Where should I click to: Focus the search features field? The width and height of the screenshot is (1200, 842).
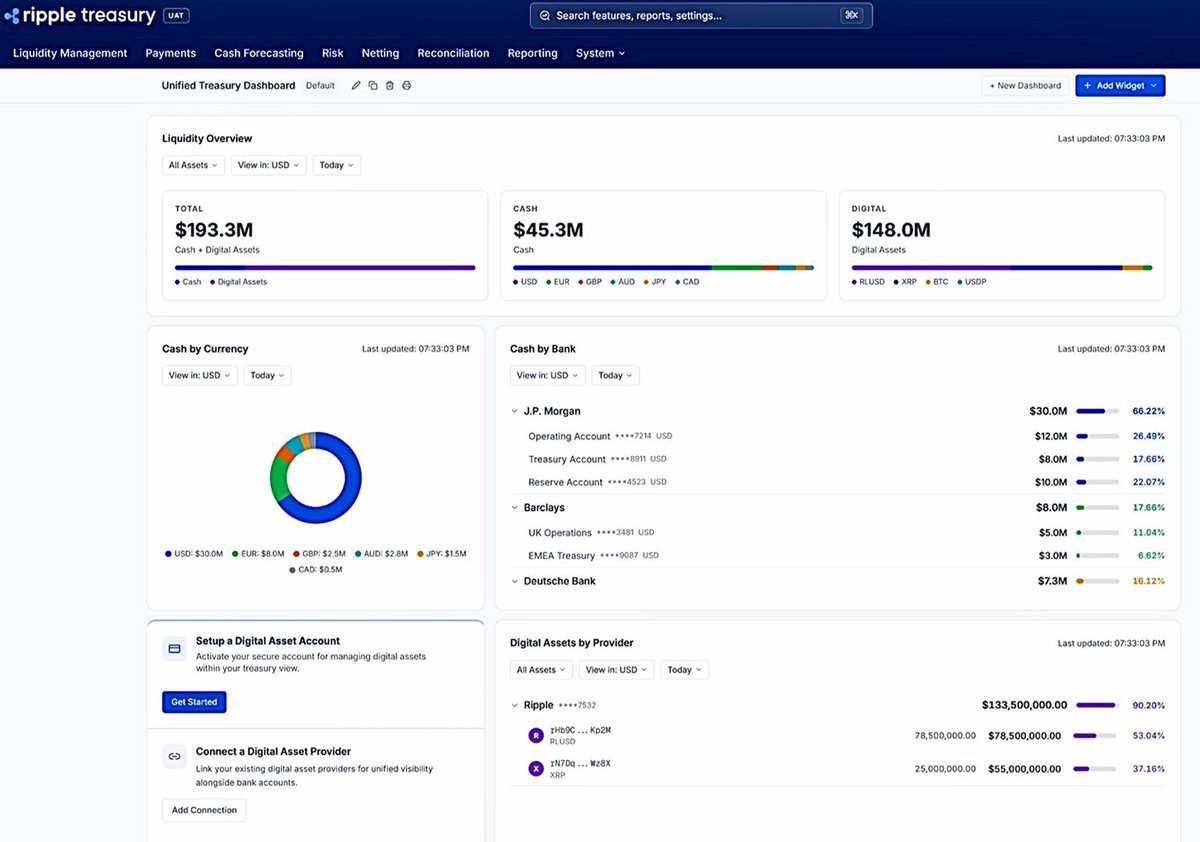pyautogui.click(x=701, y=16)
